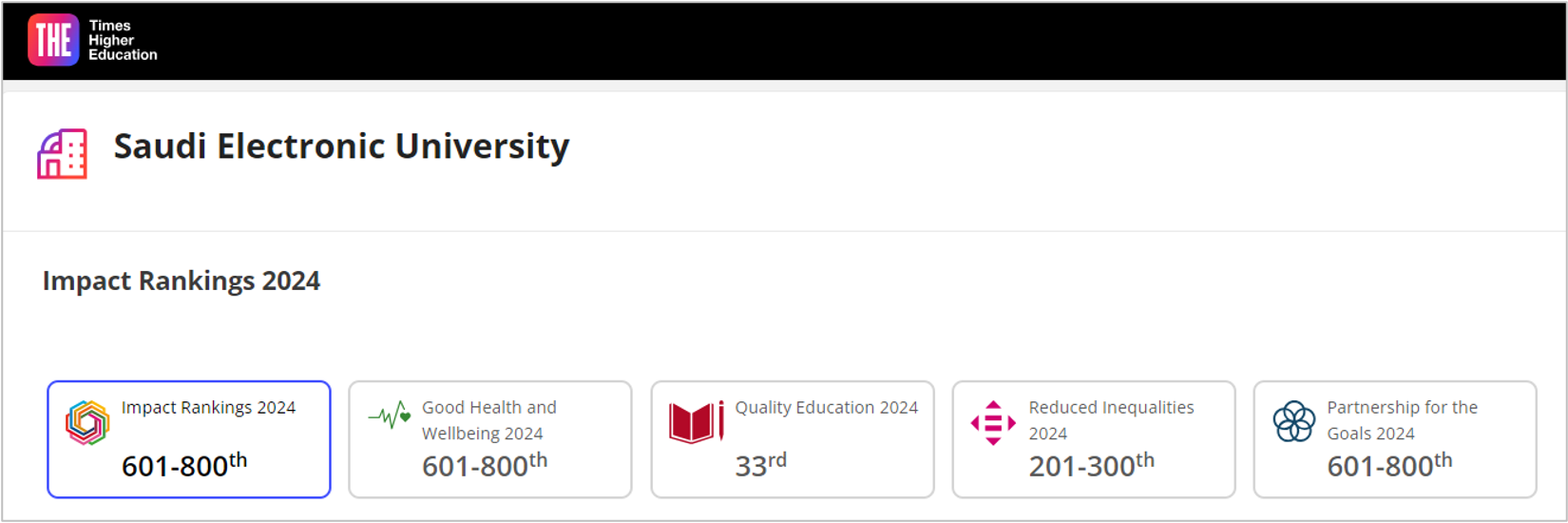Click the 601-800th rank in Impact Rankings card
The width and height of the screenshot is (1568, 523).
click(x=183, y=465)
